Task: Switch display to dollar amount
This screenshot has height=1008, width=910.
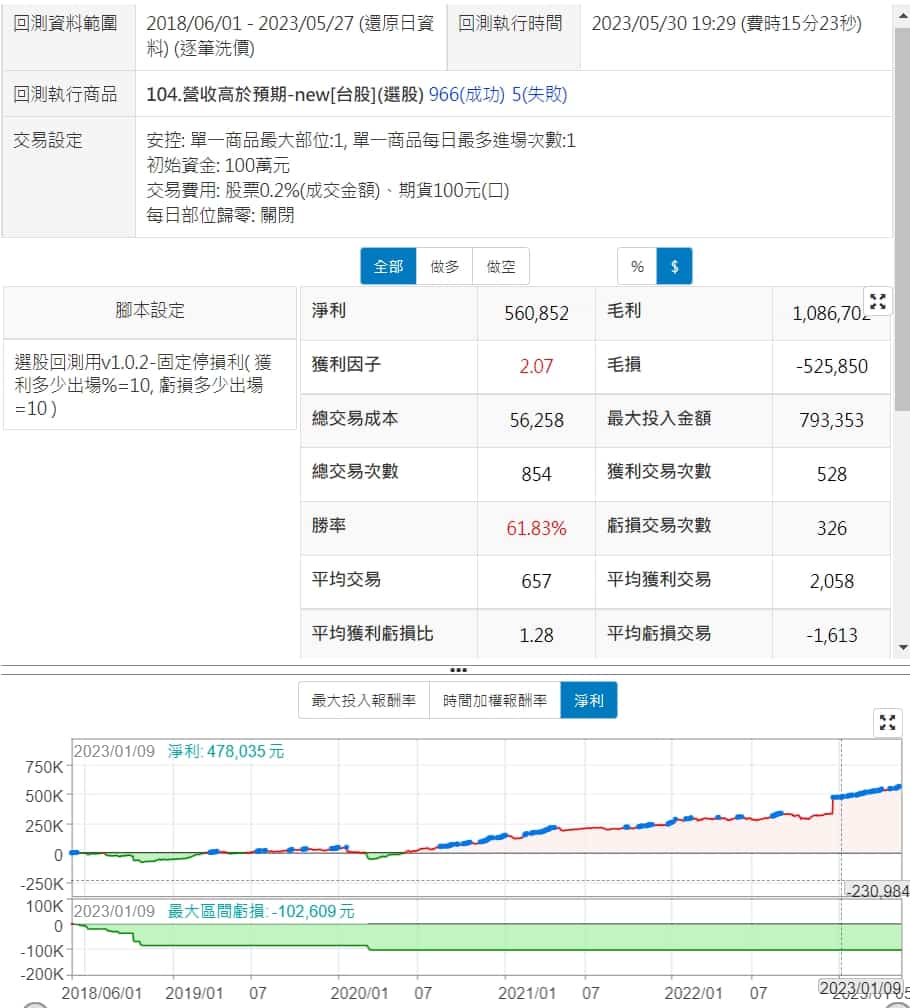Action: point(674,267)
